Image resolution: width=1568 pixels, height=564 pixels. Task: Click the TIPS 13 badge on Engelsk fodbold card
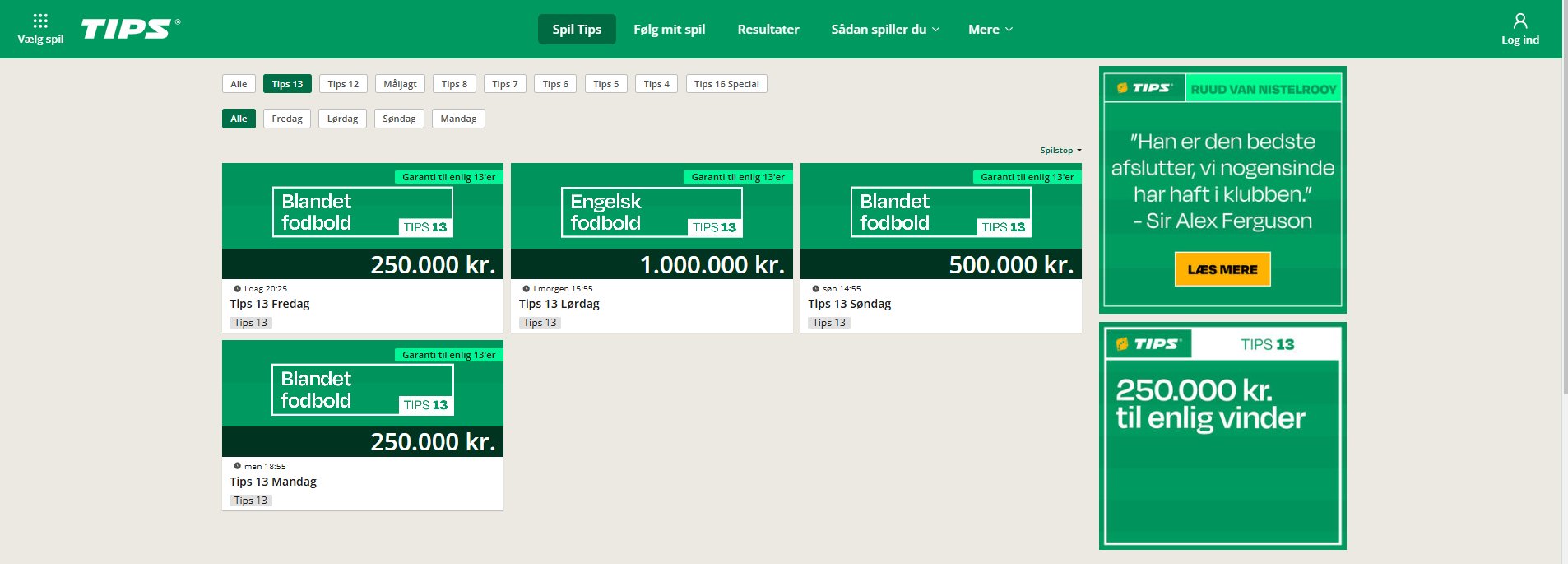pos(714,227)
